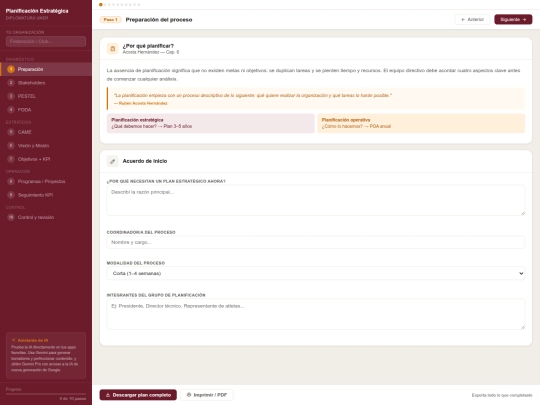The width and height of the screenshot is (540, 405).
Task: Click the Coordinador/a del proceso field
Action: pyautogui.click(x=316, y=242)
